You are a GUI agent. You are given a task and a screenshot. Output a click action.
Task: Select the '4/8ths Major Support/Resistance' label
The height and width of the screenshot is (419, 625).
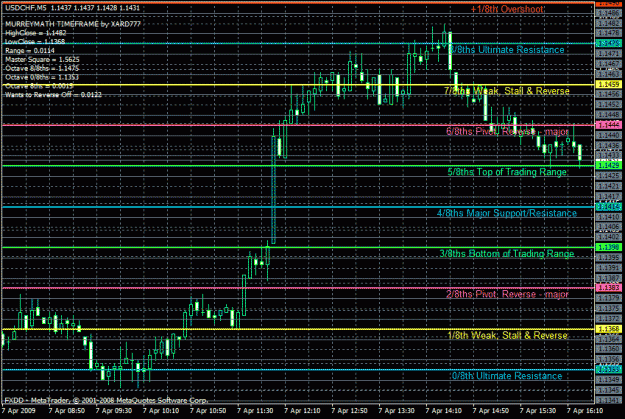click(507, 213)
